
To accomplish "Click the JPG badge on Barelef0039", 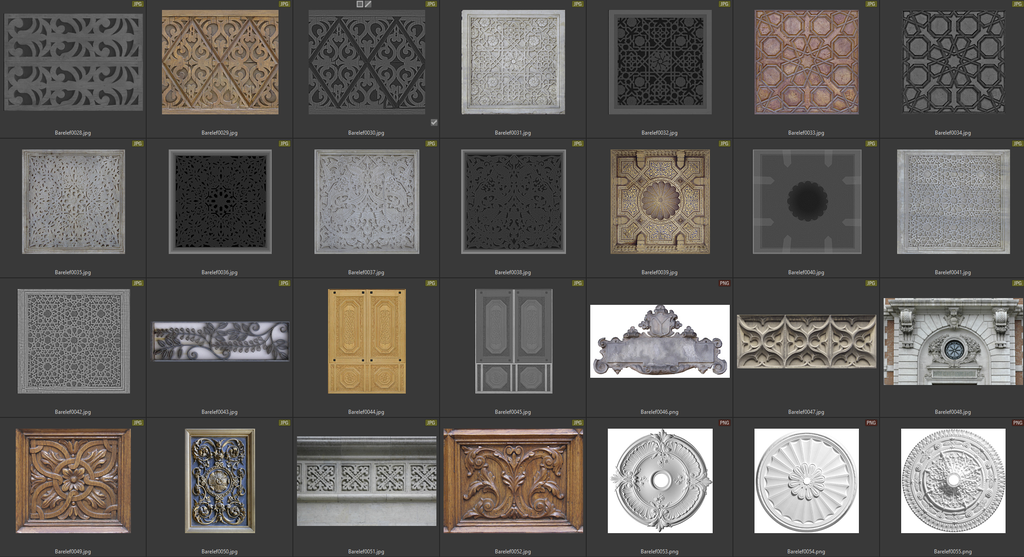I will click(x=724, y=144).
